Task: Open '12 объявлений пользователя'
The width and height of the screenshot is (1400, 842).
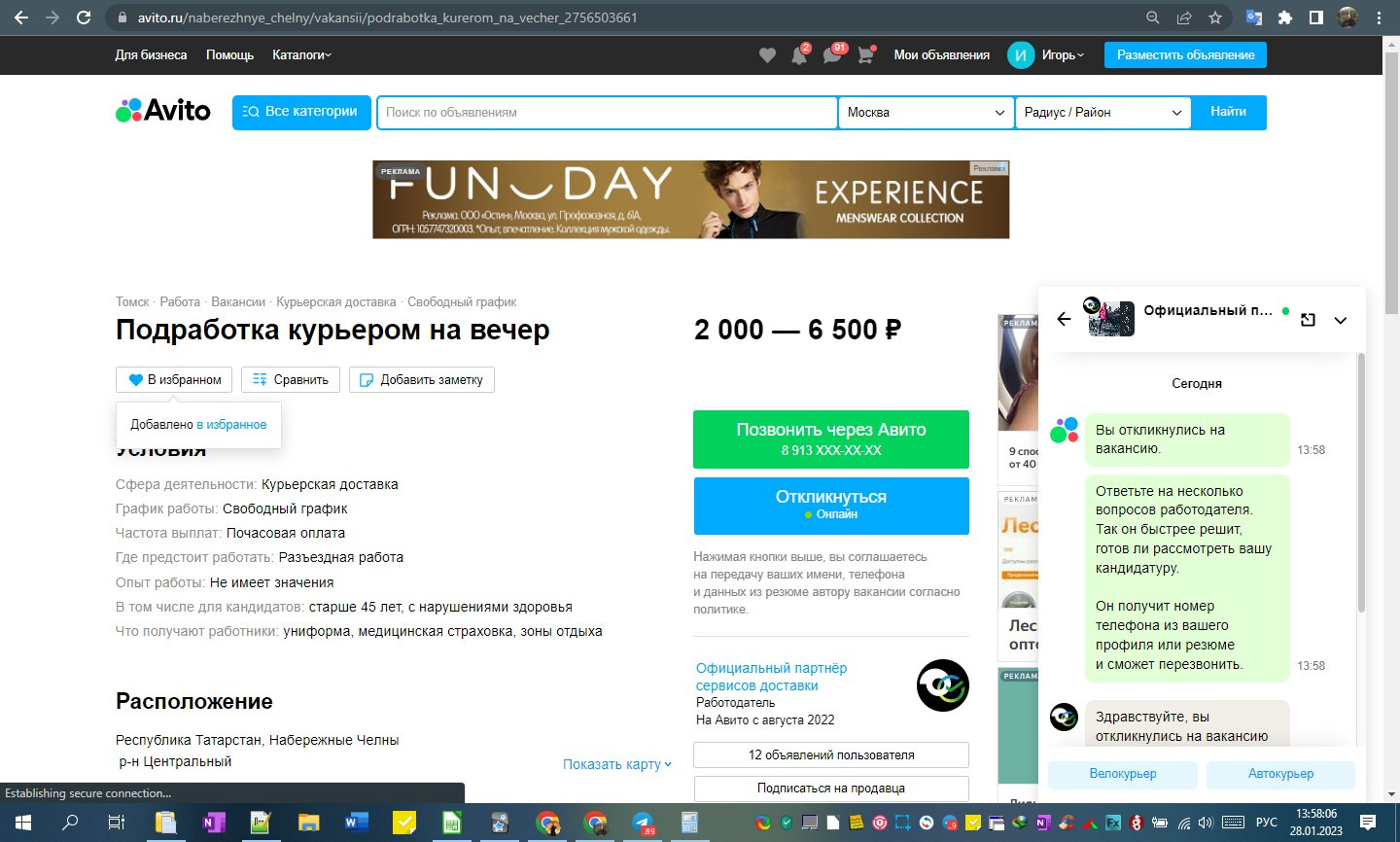Action: (x=831, y=755)
